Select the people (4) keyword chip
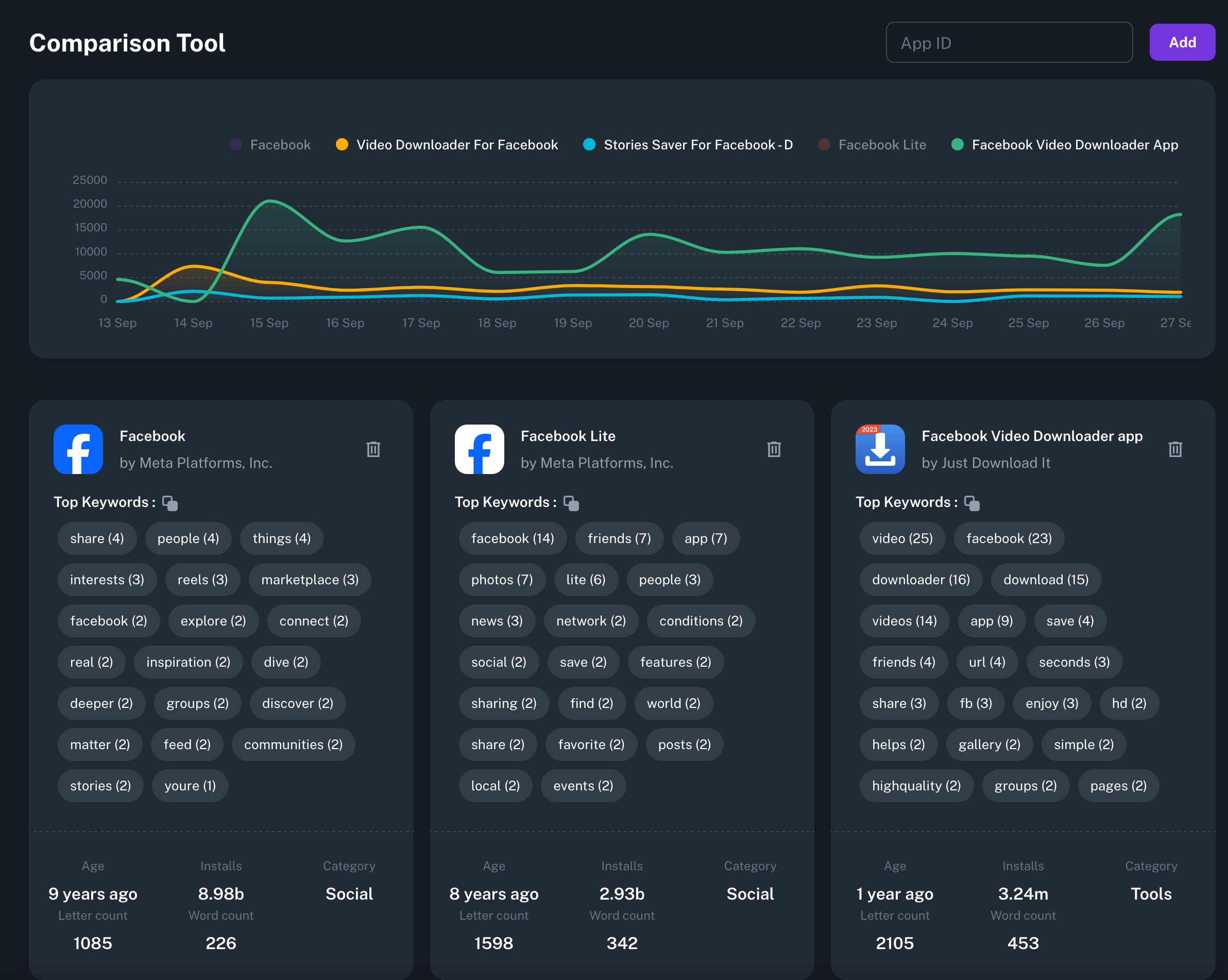The height and width of the screenshot is (980, 1228). [x=188, y=538]
